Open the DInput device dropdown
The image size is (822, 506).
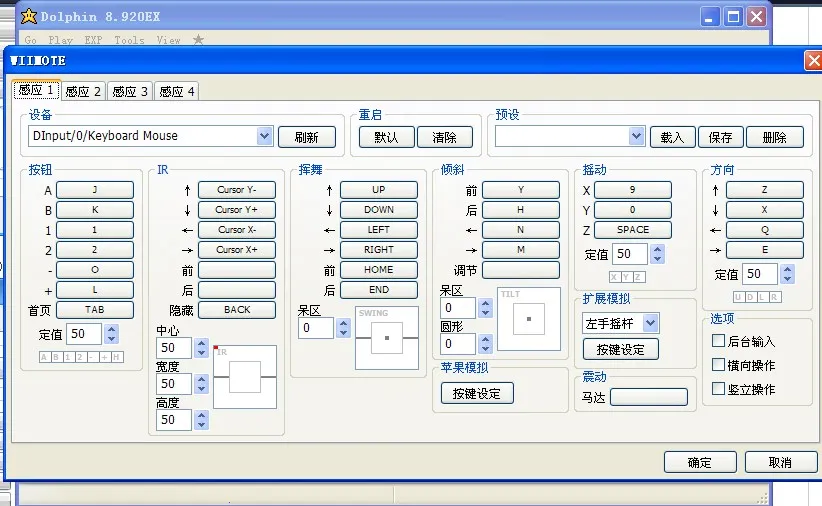point(264,137)
